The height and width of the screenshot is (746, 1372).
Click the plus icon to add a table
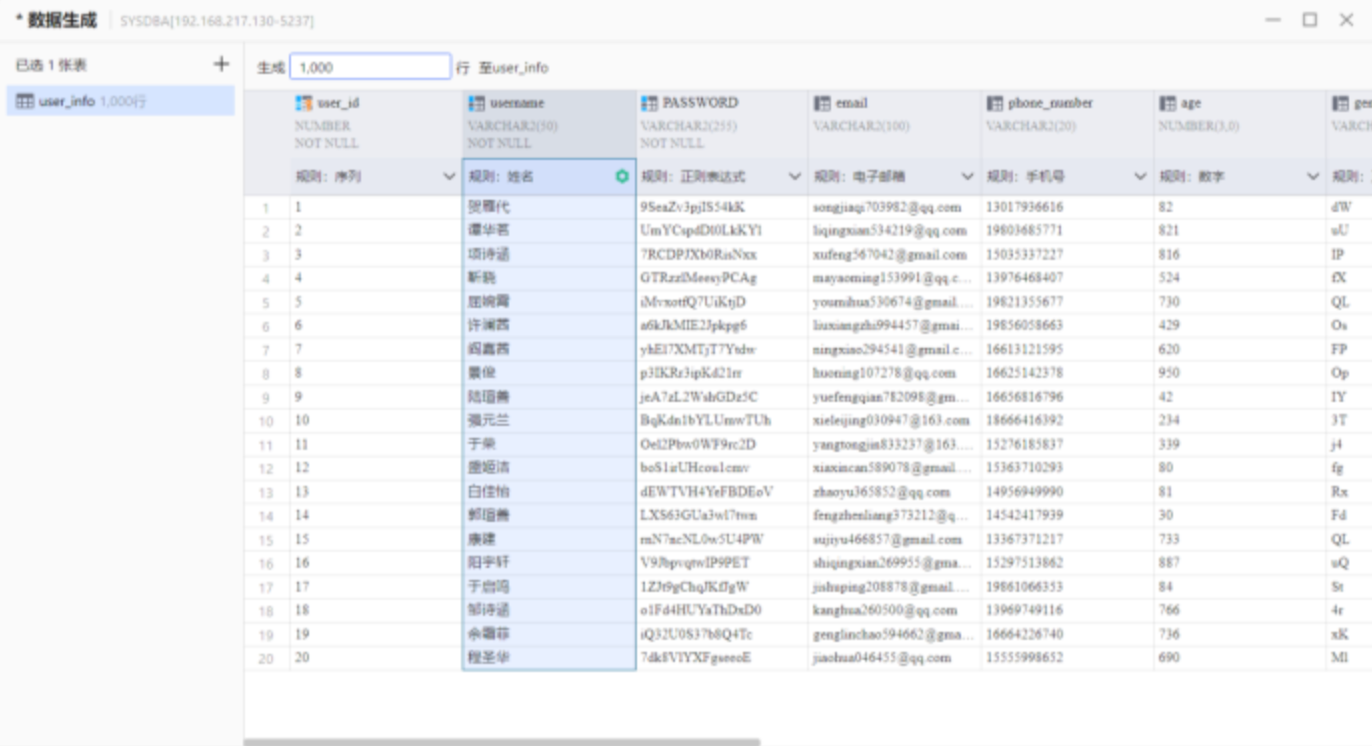221,65
